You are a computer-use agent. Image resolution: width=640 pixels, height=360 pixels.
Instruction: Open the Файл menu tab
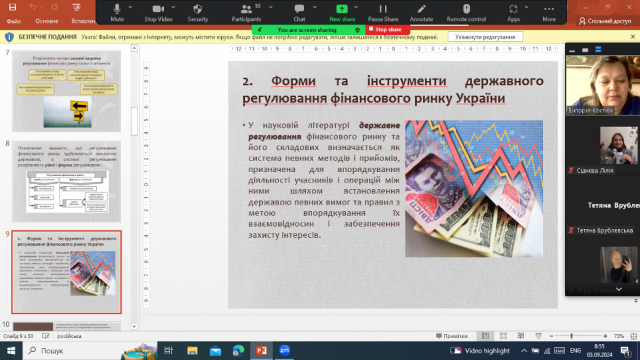pyautogui.click(x=13, y=21)
